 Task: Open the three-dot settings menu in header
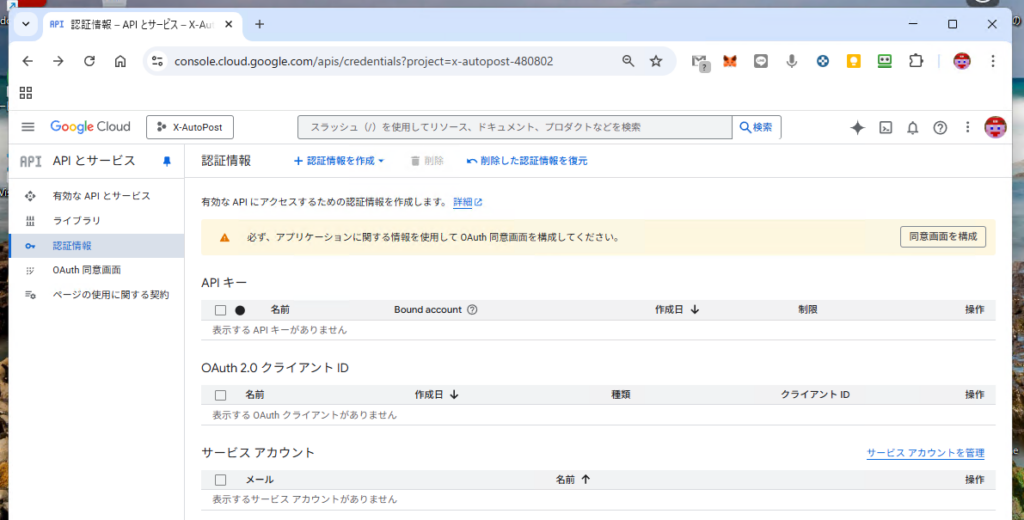tap(967, 127)
